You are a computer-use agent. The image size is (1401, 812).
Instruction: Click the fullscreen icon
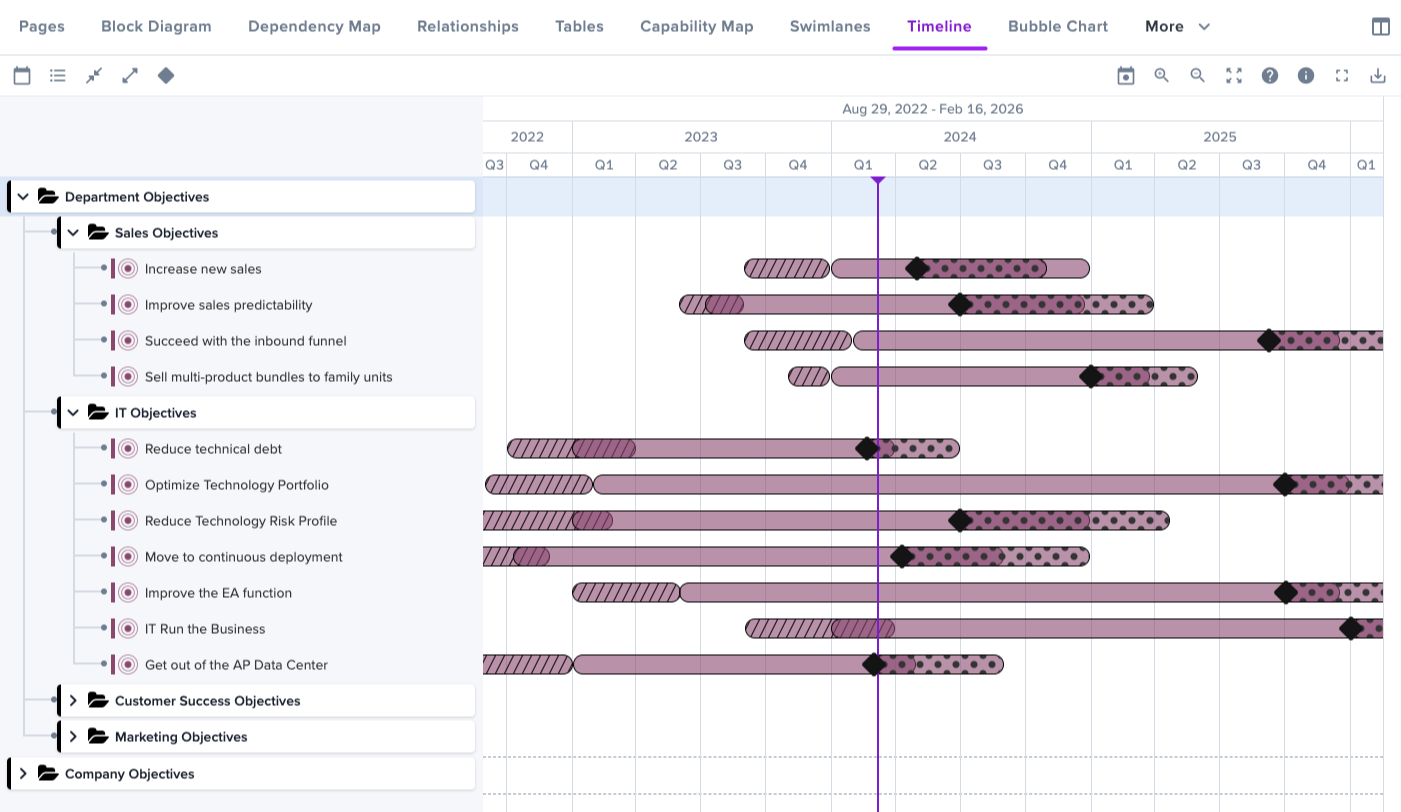[x=1342, y=75]
